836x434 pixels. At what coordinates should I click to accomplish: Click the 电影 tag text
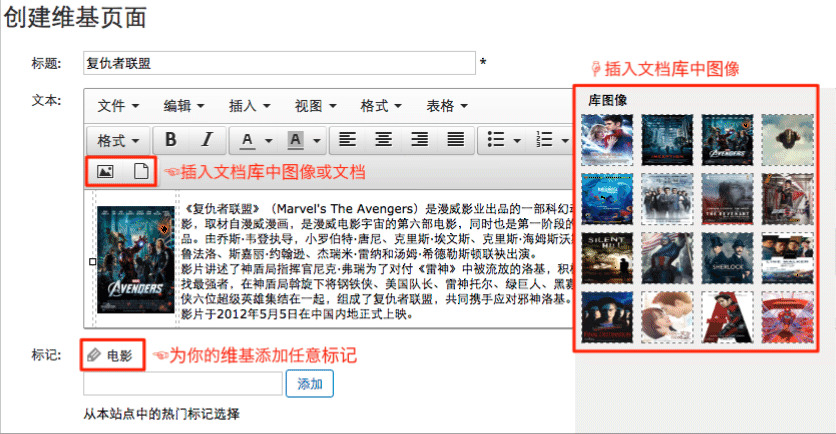point(119,356)
